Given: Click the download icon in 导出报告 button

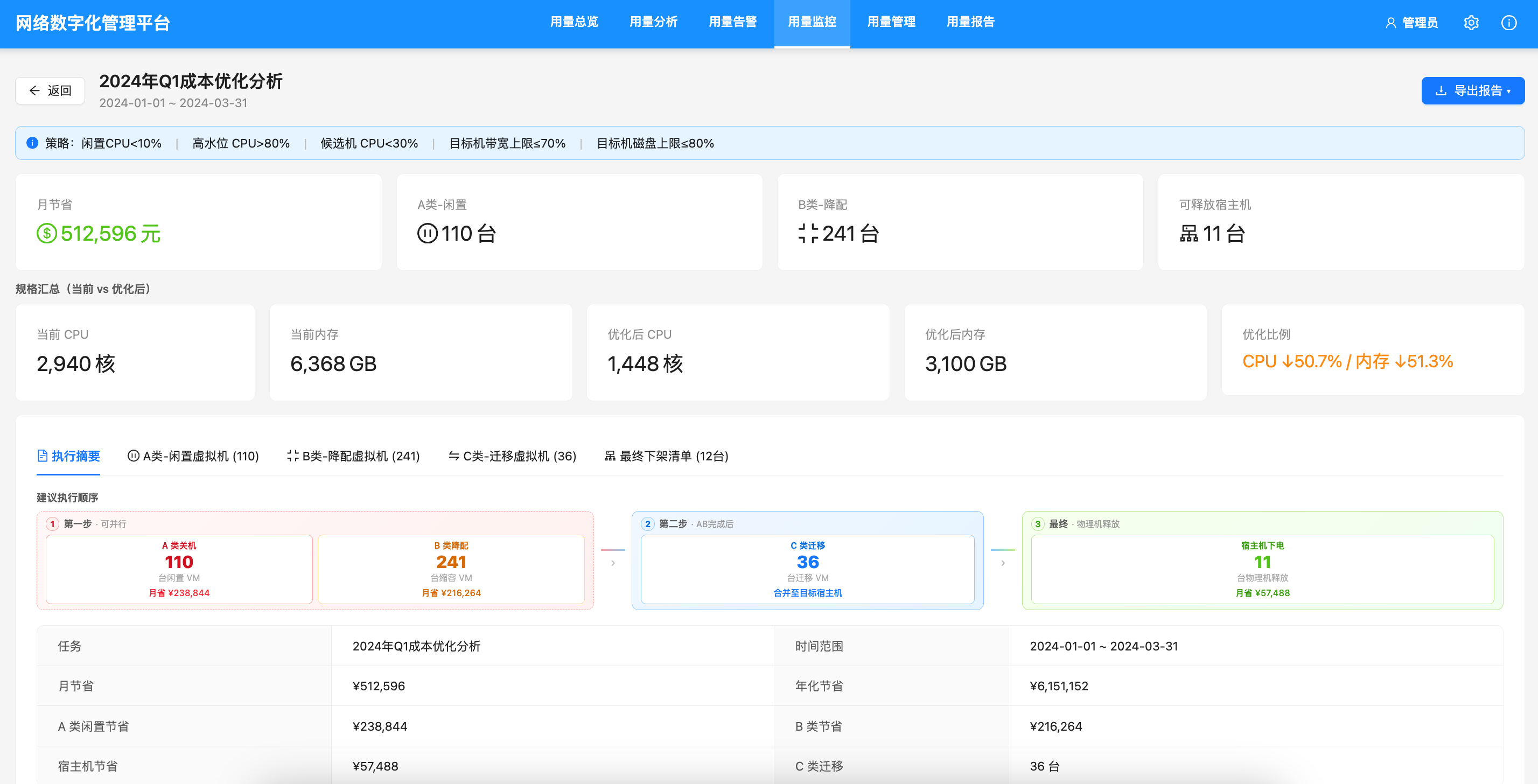Looking at the screenshot, I should (1441, 91).
